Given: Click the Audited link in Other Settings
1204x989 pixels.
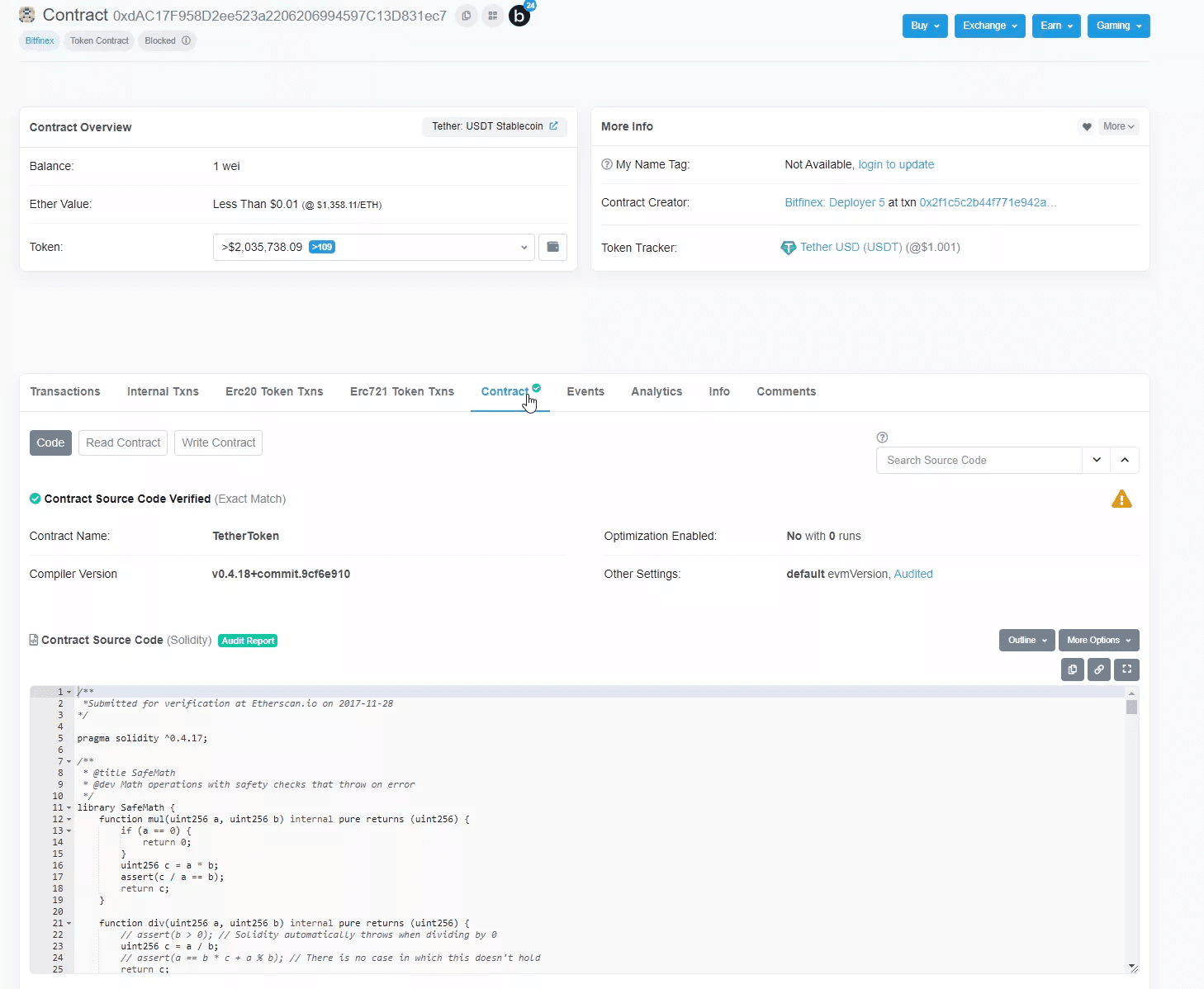Looking at the screenshot, I should coord(913,574).
